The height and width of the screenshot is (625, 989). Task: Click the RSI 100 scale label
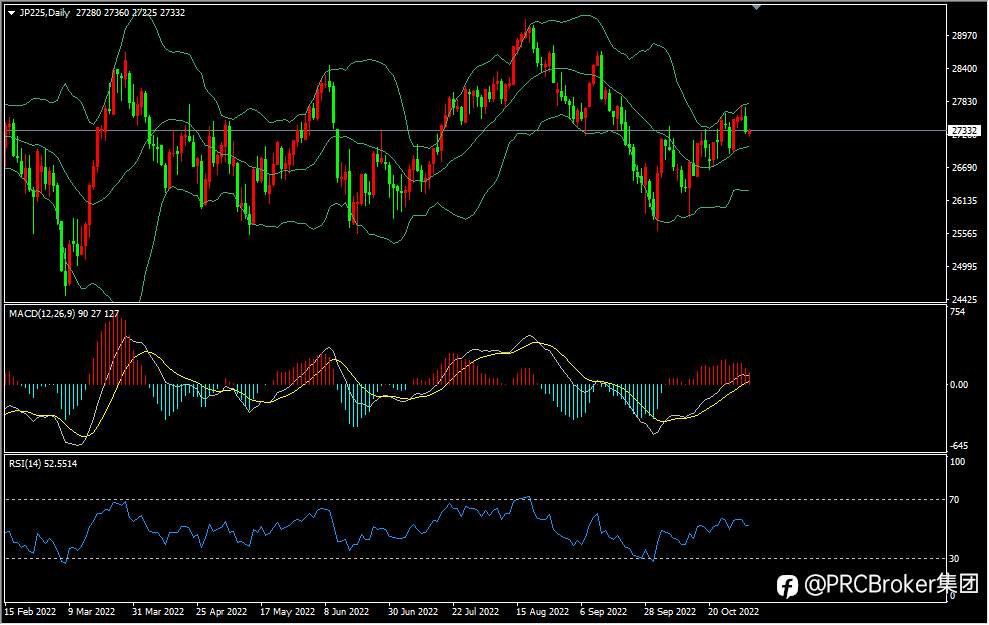[x=957, y=462]
